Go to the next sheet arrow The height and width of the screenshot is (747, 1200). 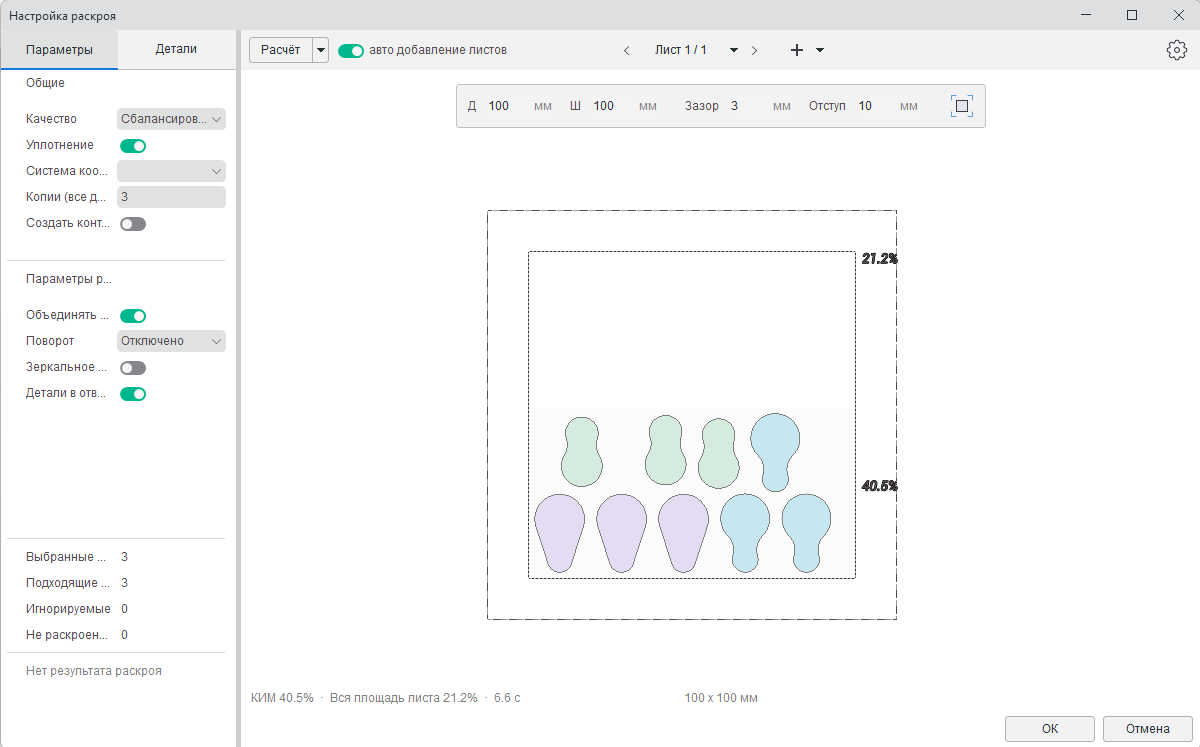(x=754, y=50)
